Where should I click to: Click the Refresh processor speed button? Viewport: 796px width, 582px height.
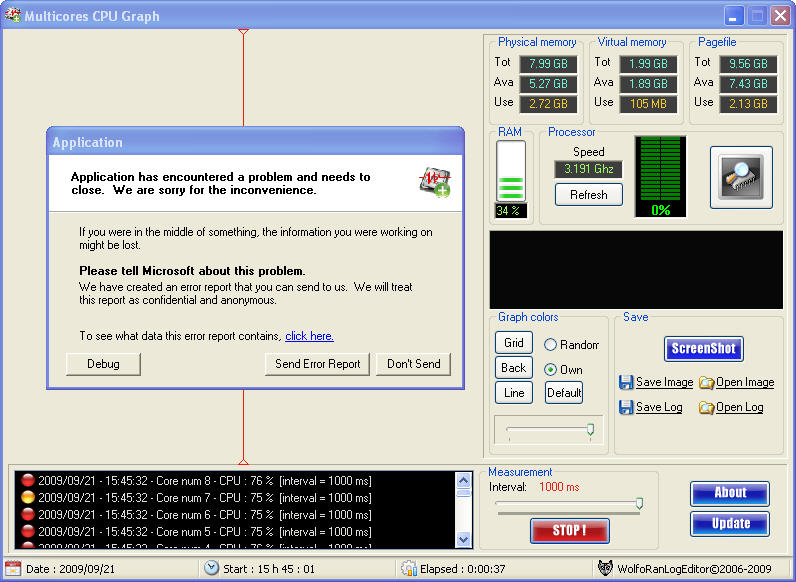(589, 195)
